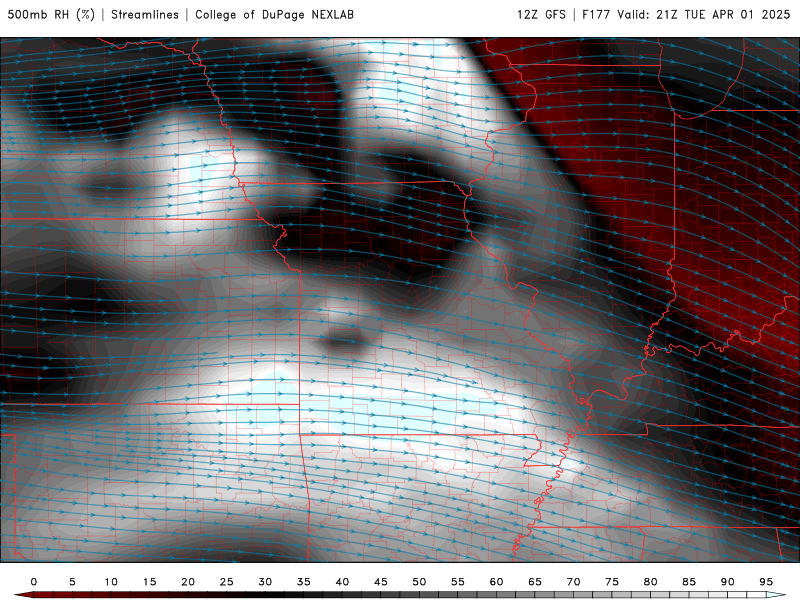Click the "85" value on color scale

coord(689,582)
